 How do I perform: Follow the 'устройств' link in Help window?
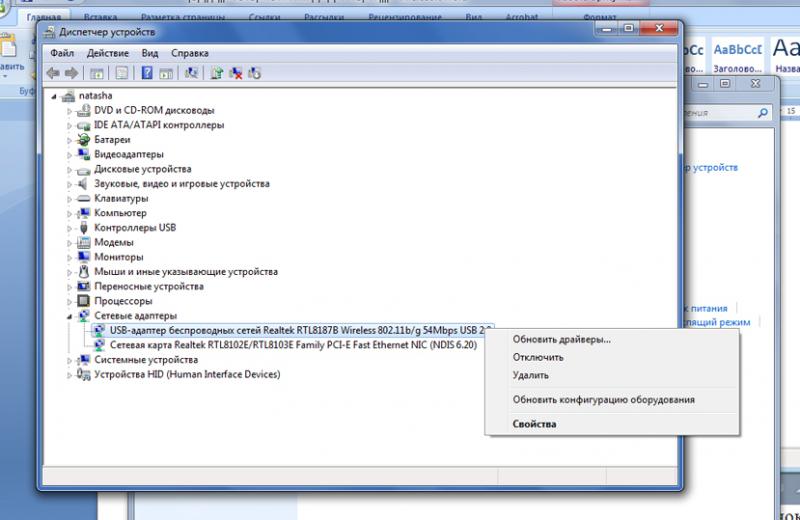715,167
